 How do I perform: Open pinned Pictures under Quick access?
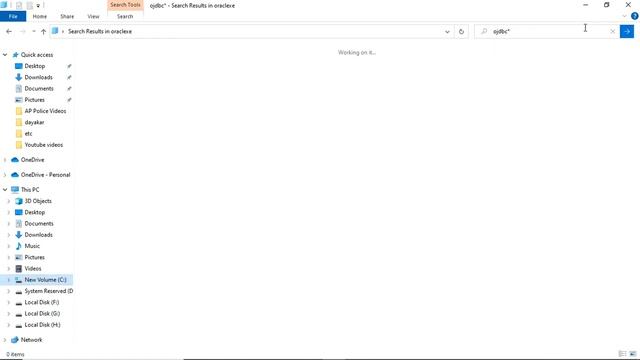coord(34,100)
